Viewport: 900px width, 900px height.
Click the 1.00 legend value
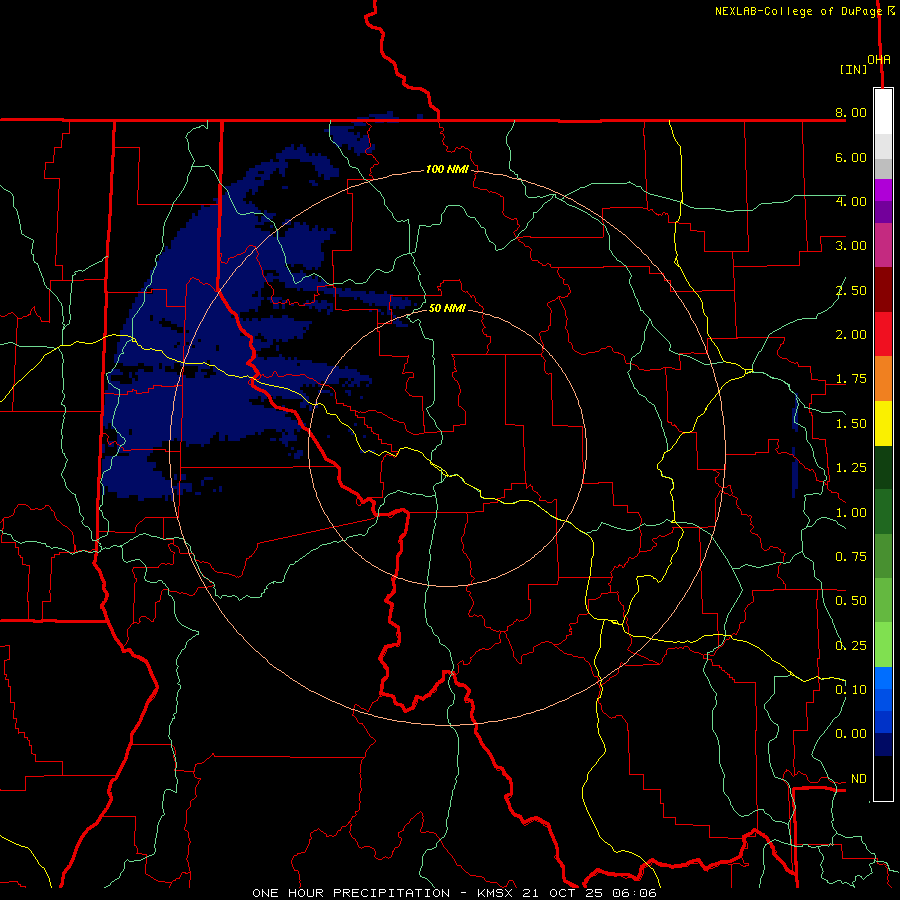click(x=851, y=513)
